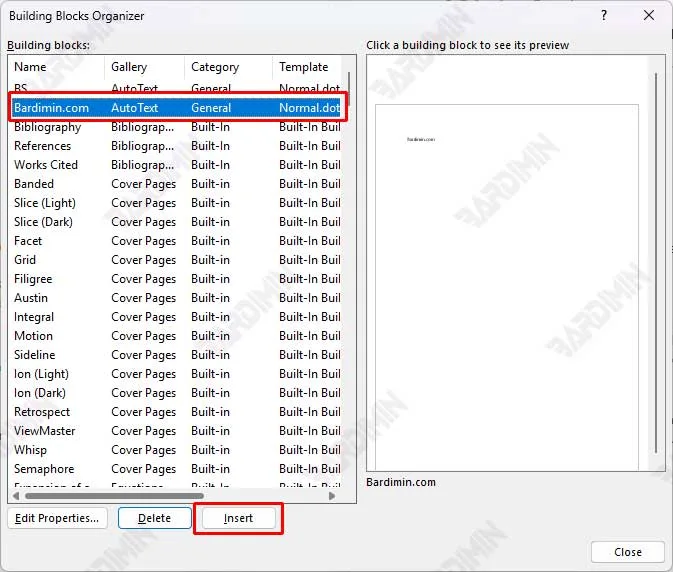Select the Facet cover page entry

coord(176,241)
